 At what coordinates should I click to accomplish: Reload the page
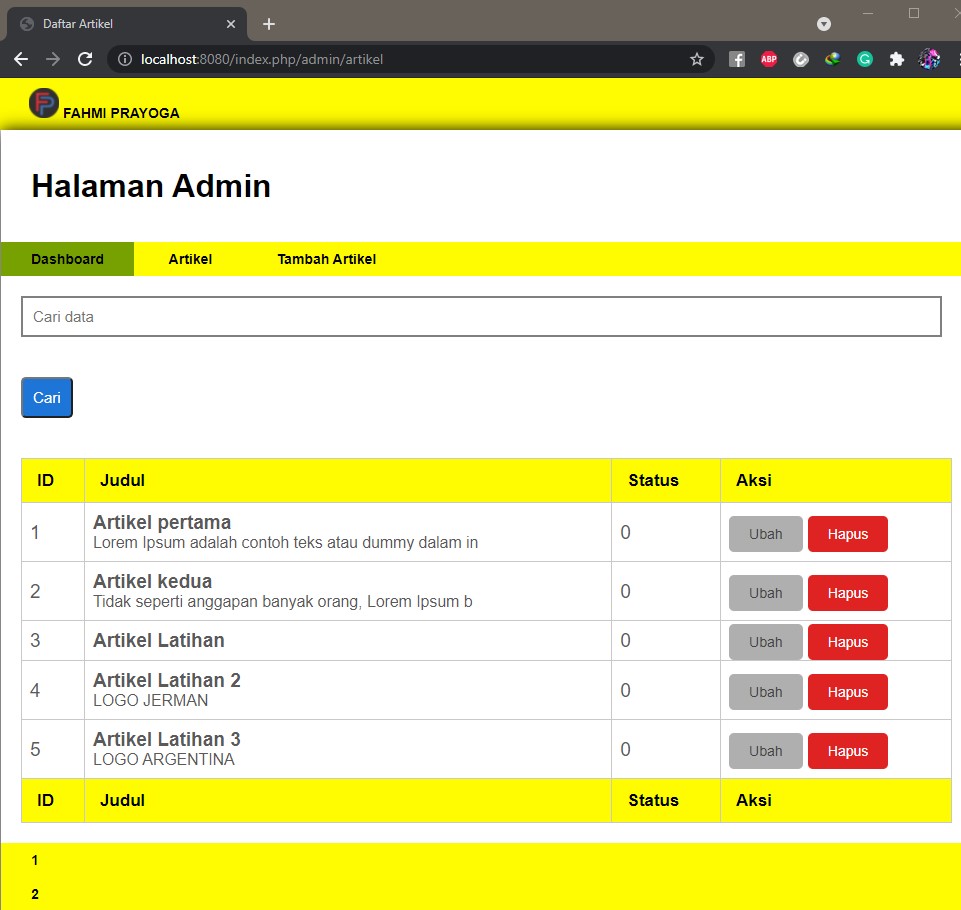pos(85,59)
